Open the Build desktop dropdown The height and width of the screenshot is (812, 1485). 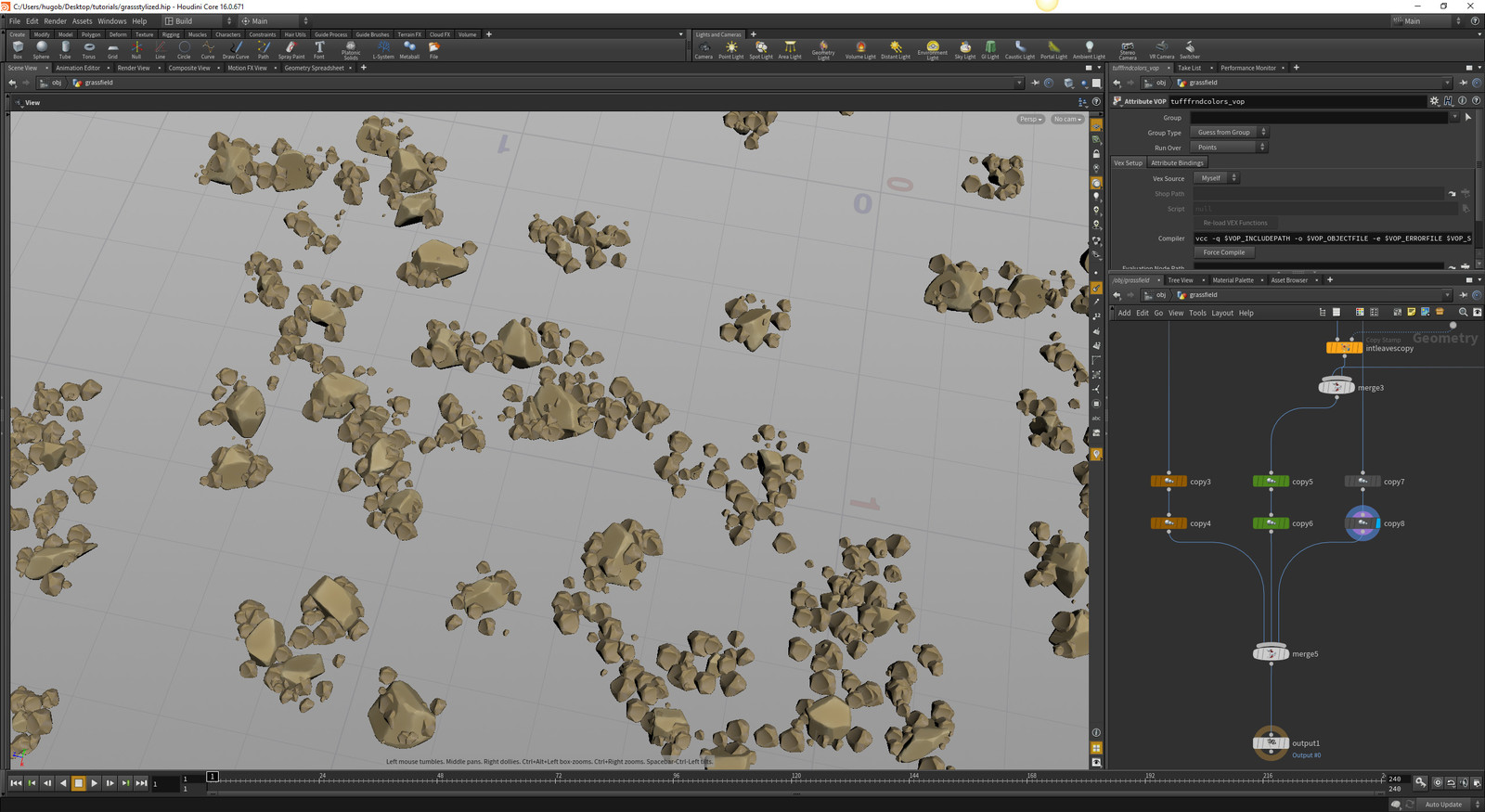199,20
